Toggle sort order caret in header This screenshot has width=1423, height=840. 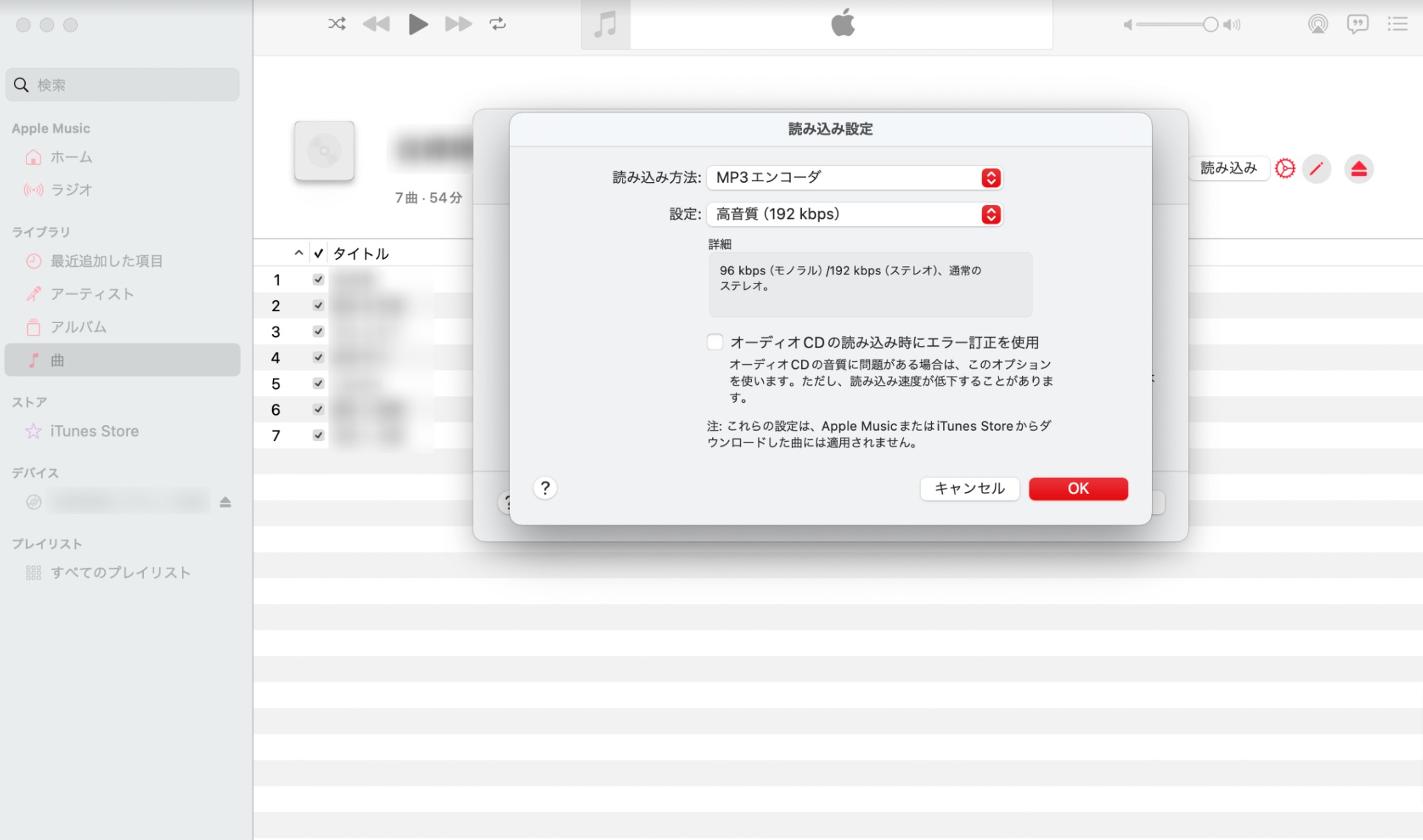click(299, 253)
